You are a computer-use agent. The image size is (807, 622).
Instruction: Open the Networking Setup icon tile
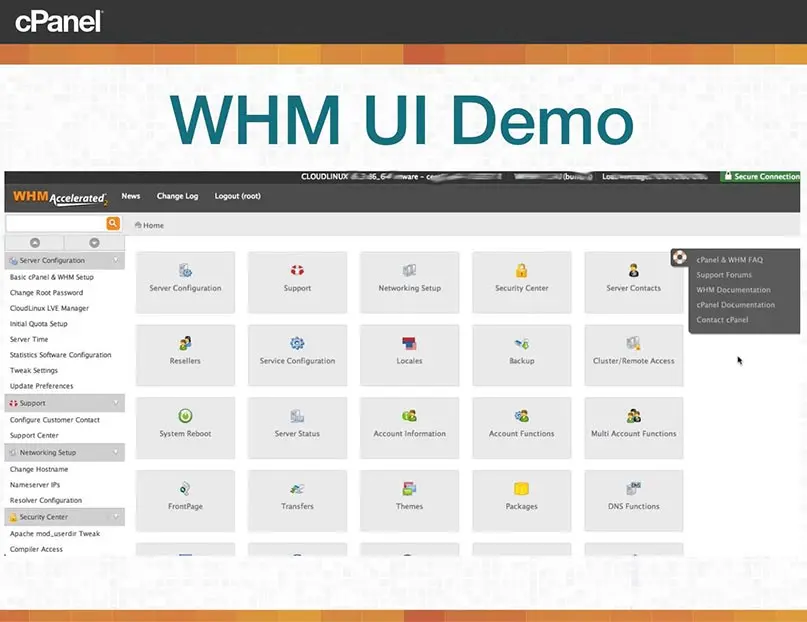409,277
